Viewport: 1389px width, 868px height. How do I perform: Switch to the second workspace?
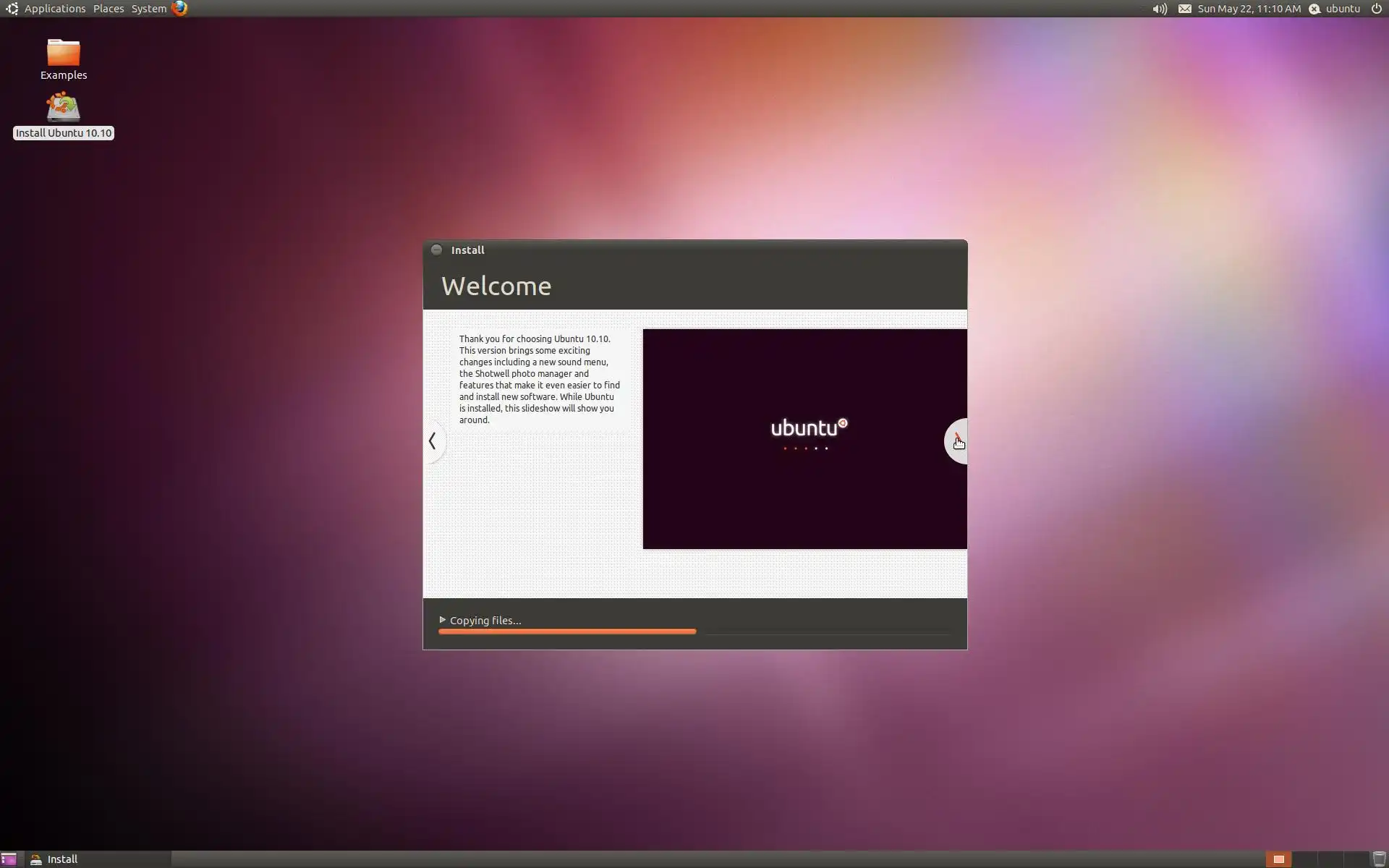pyautogui.click(x=1304, y=859)
